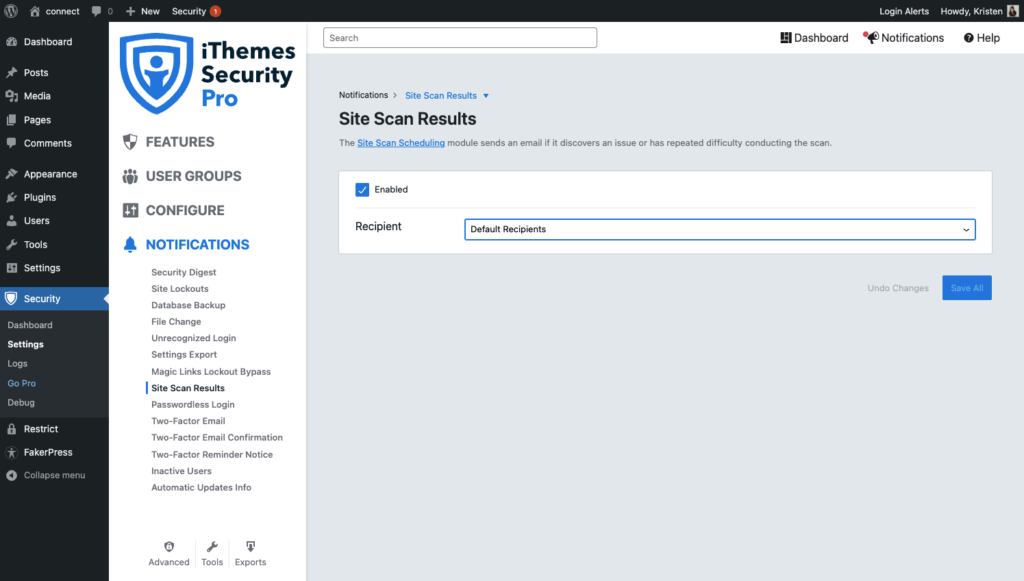Click the Features shield icon
1024x581 pixels.
coord(130,142)
